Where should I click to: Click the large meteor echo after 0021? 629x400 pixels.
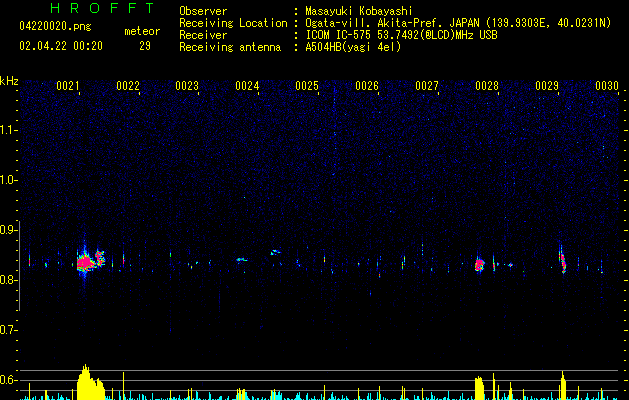[x=85, y=262]
